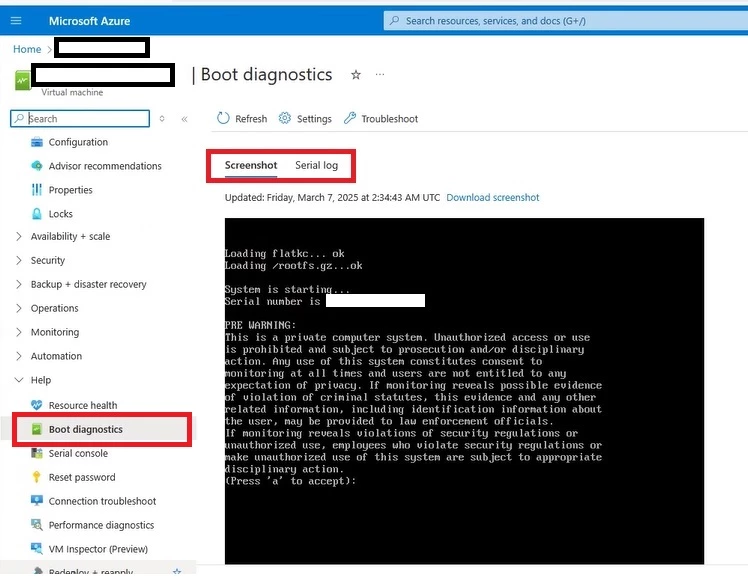
Task: Click the Reset password key icon
Action: pos(37,477)
